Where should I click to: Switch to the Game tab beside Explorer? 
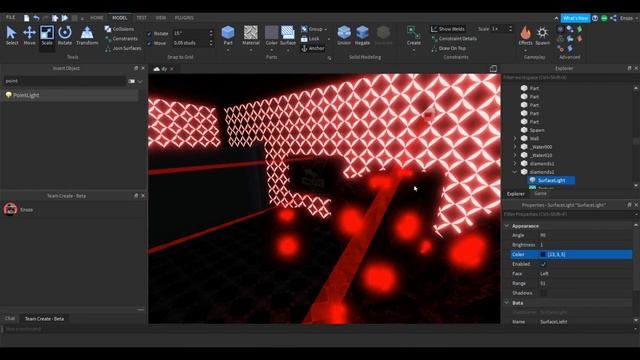[540, 194]
